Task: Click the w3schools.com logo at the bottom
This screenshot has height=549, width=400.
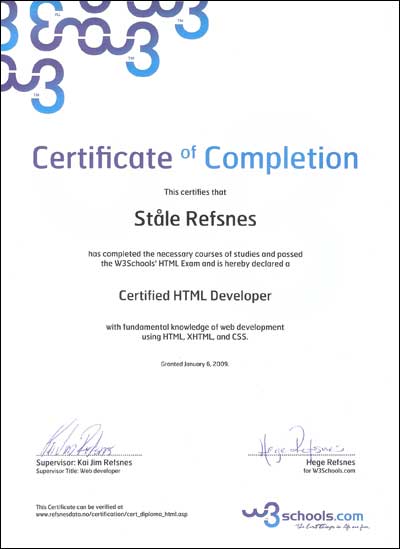Action: coord(302,516)
